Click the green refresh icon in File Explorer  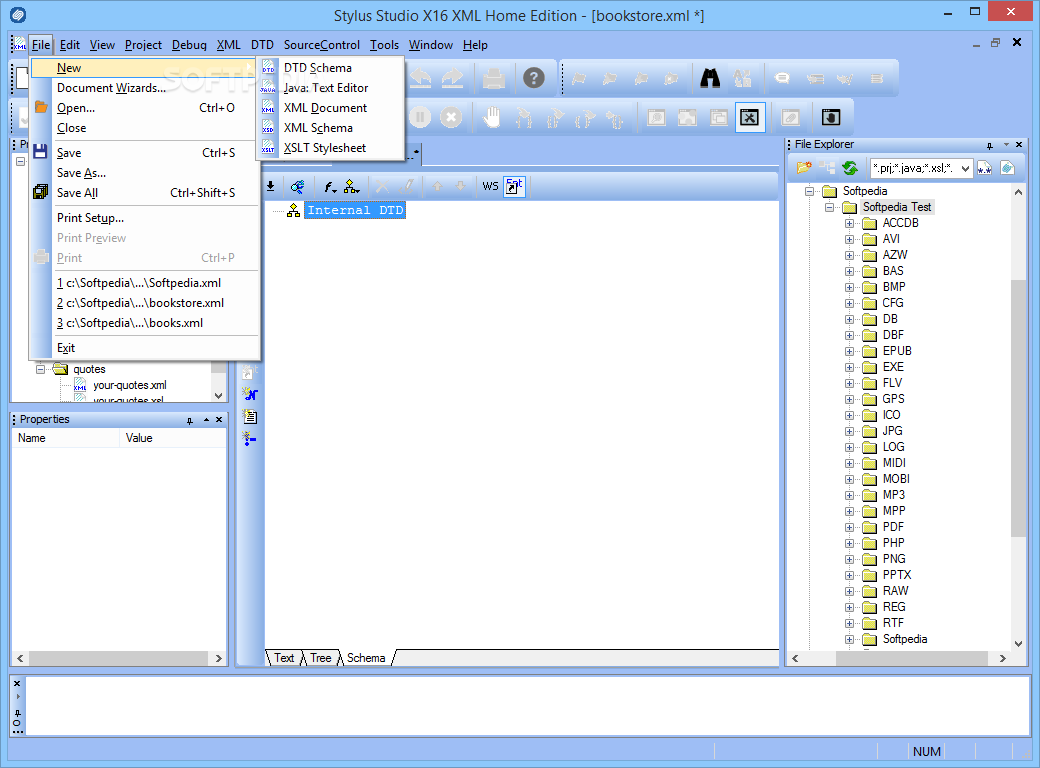point(850,168)
